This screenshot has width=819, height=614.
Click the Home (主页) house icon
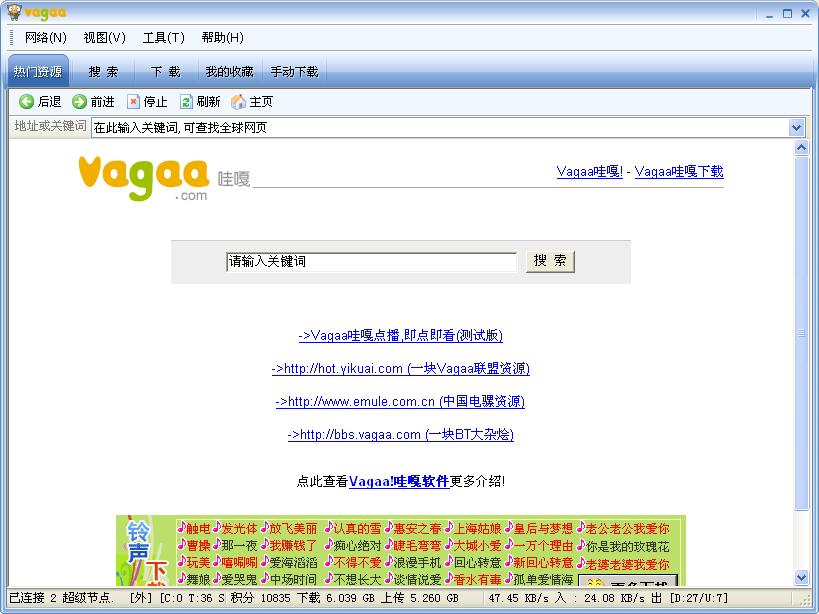click(238, 102)
